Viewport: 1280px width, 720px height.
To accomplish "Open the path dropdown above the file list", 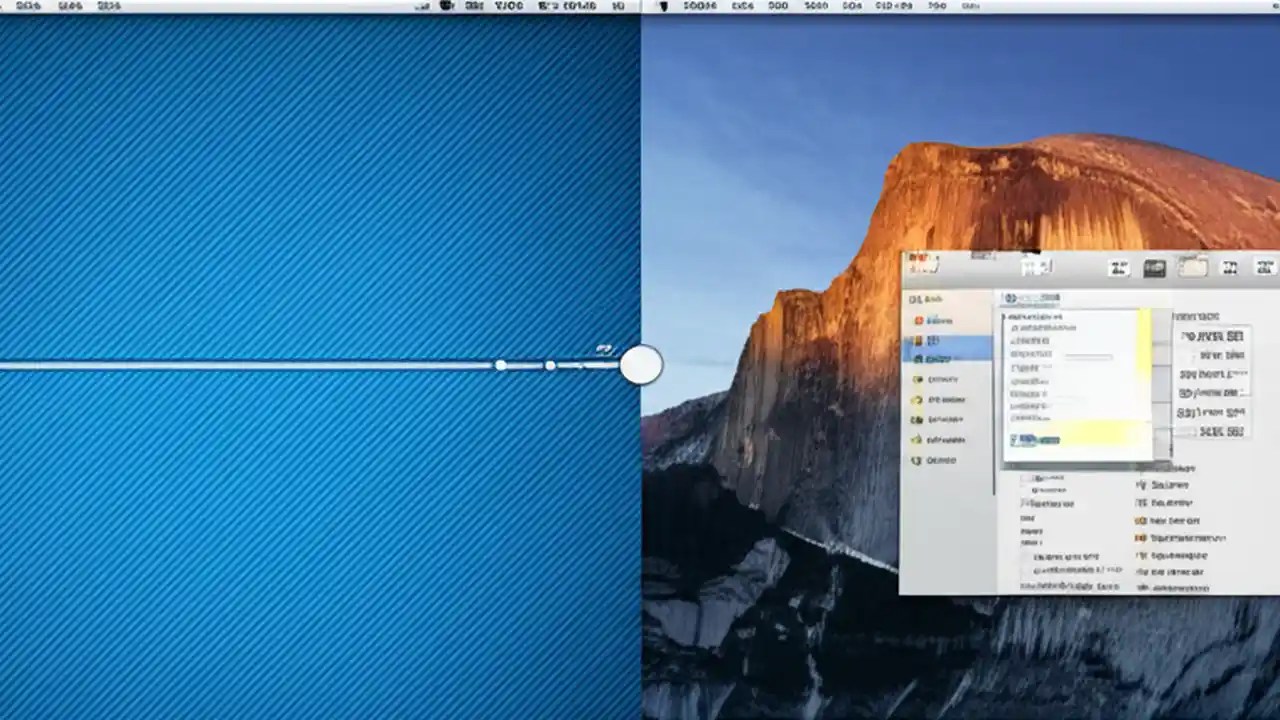I will coord(1033,297).
